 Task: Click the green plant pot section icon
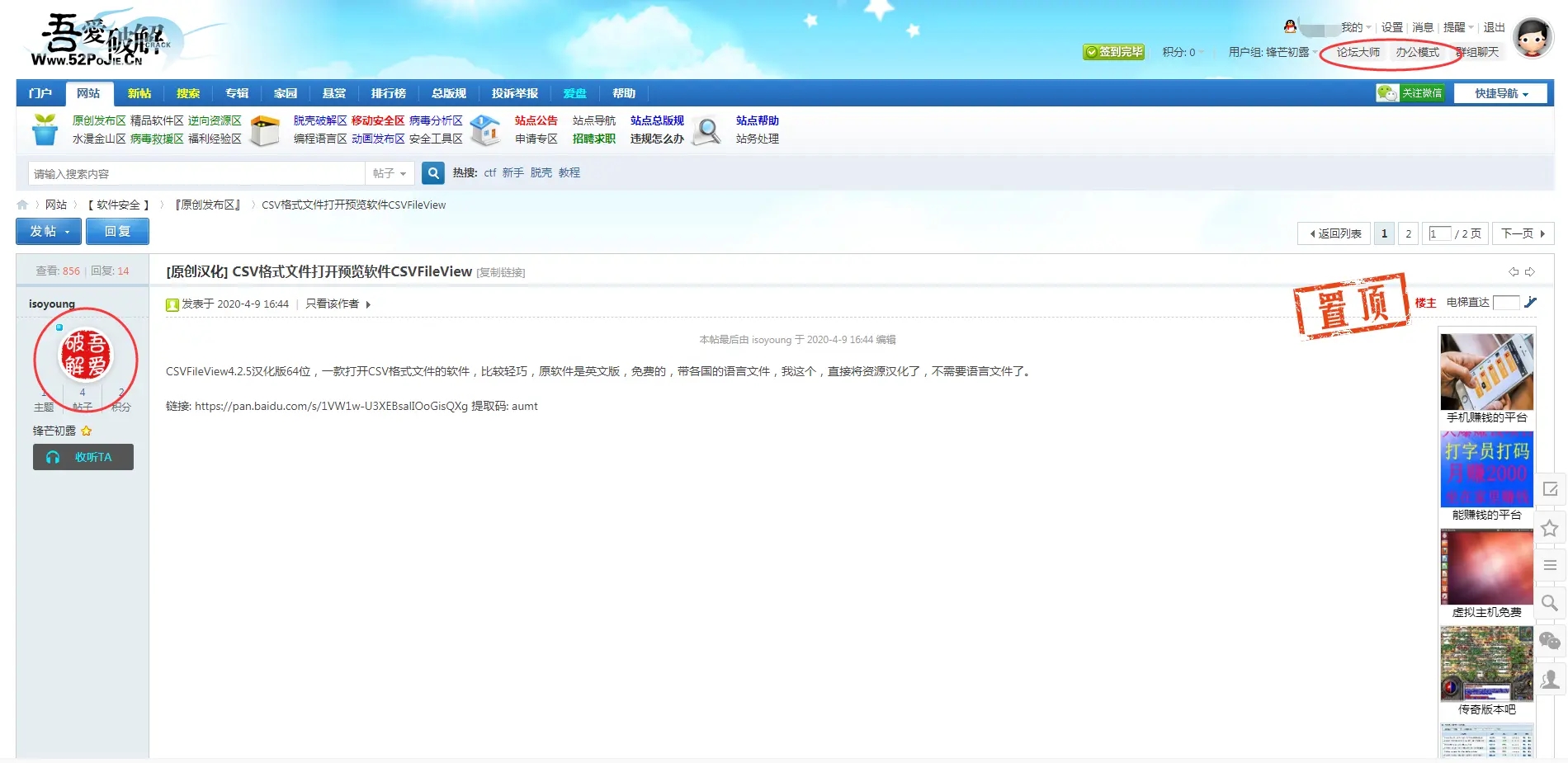click(45, 130)
